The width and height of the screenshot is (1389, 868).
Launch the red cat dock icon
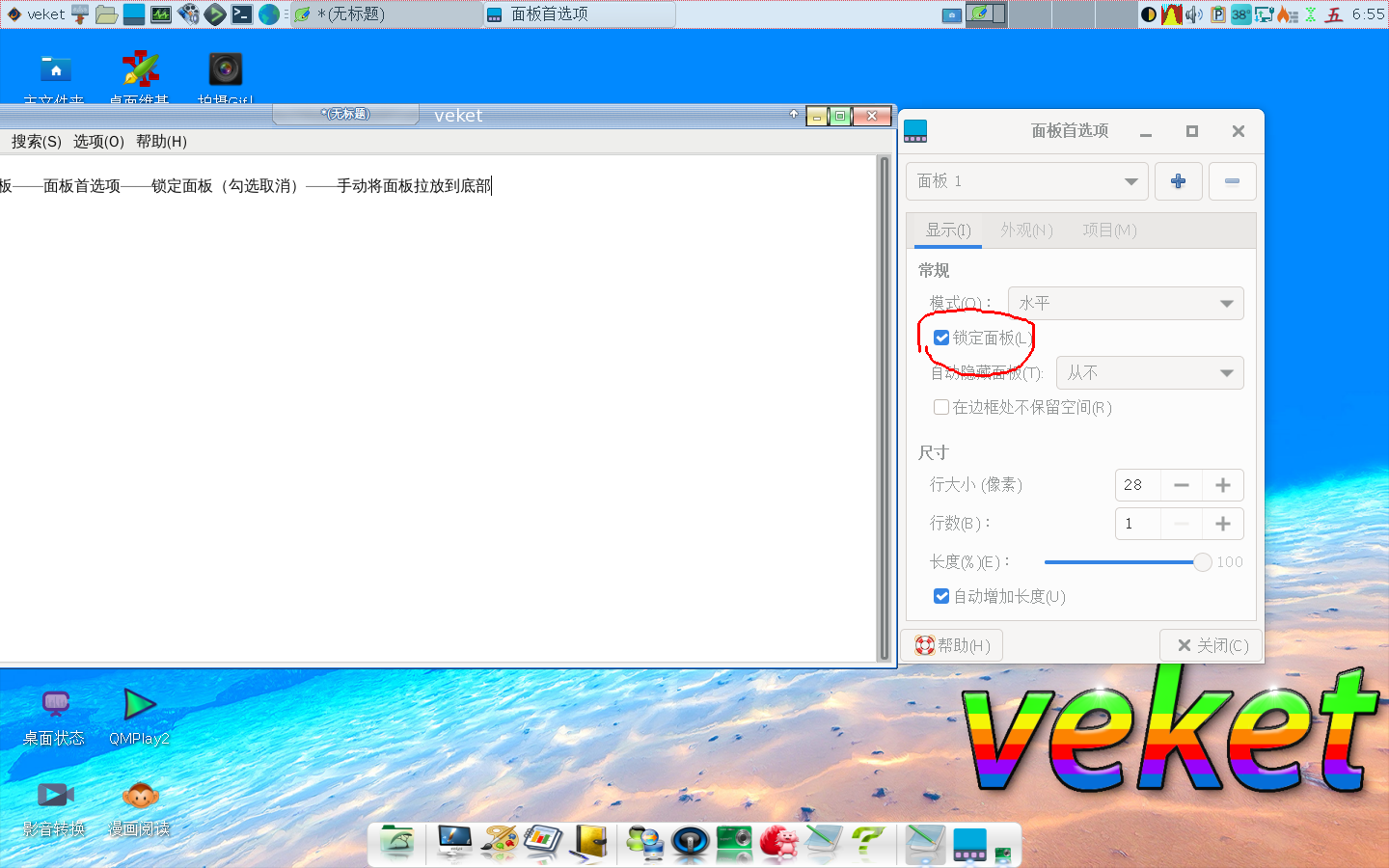(x=778, y=843)
